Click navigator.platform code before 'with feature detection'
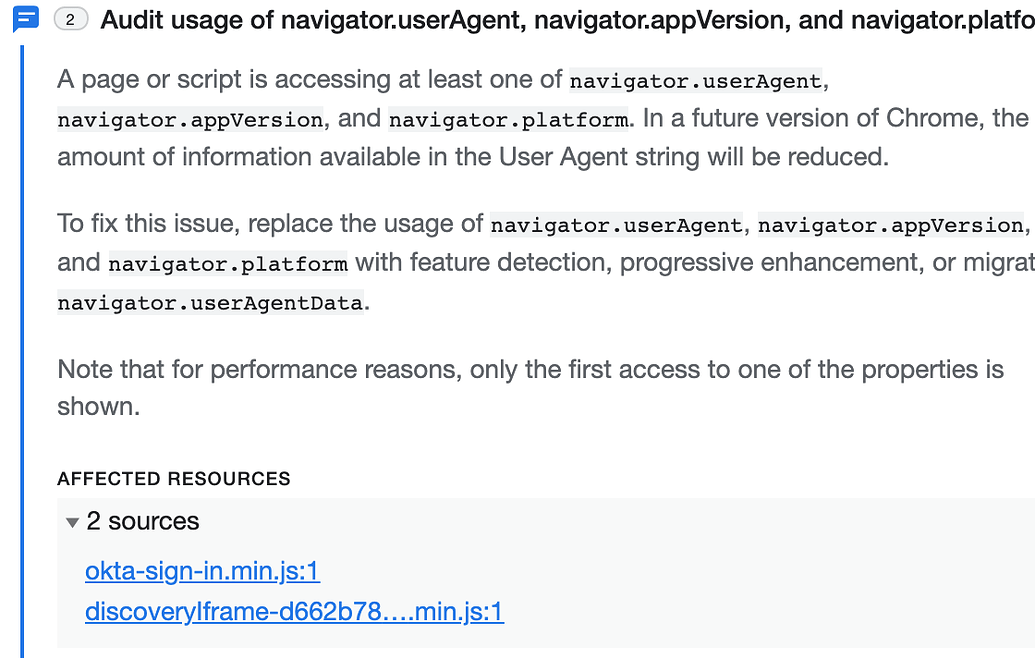The width and height of the screenshot is (1035, 658). [x=228, y=265]
